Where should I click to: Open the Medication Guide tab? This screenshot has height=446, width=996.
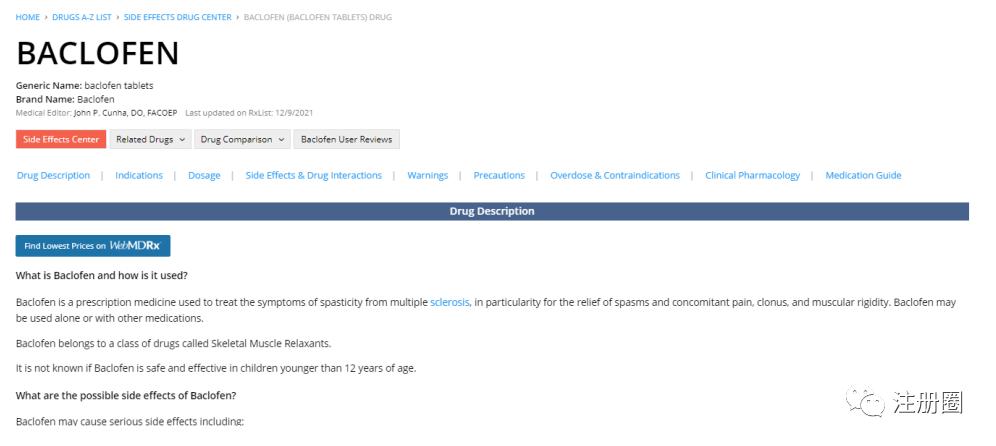click(863, 176)
